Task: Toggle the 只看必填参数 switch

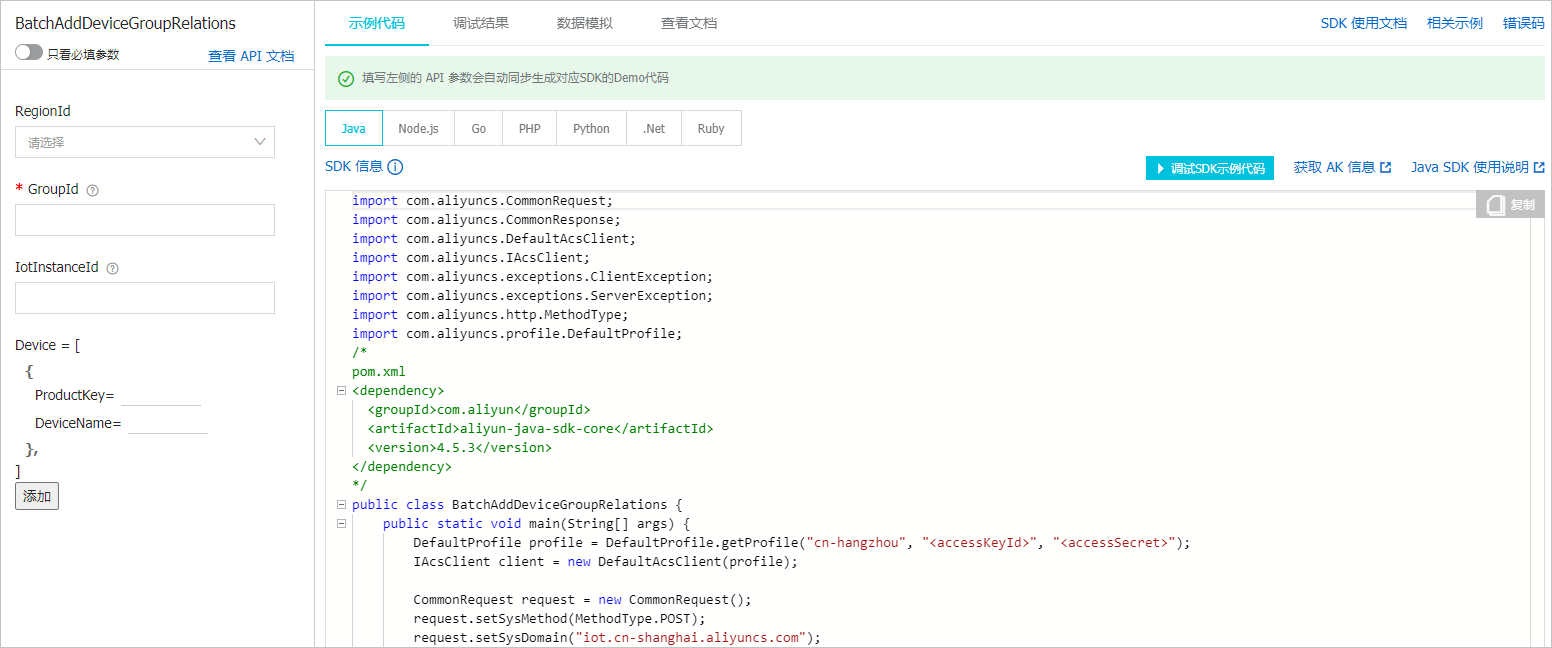Action: tap(29, 53)
